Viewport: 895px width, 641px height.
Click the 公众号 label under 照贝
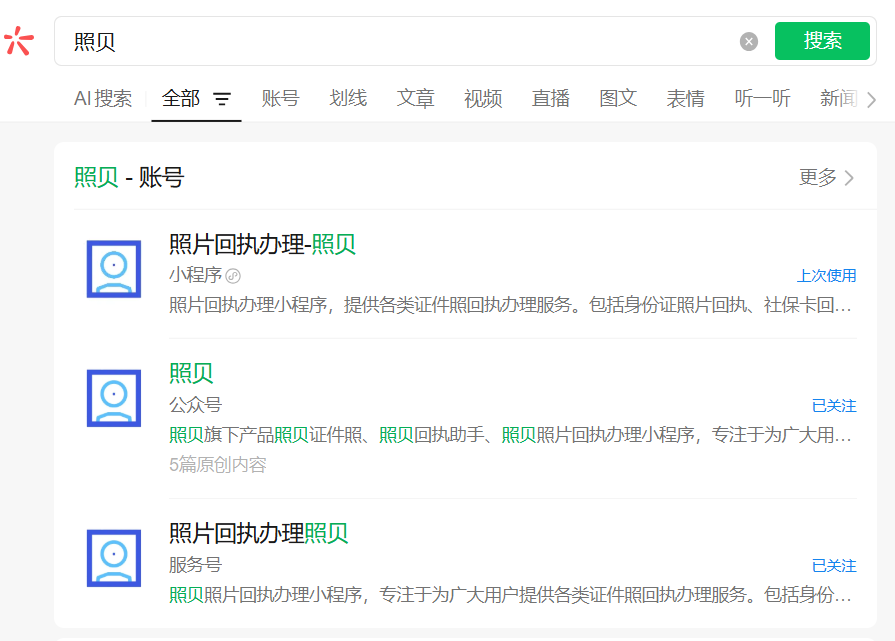(x=195, y=405)
